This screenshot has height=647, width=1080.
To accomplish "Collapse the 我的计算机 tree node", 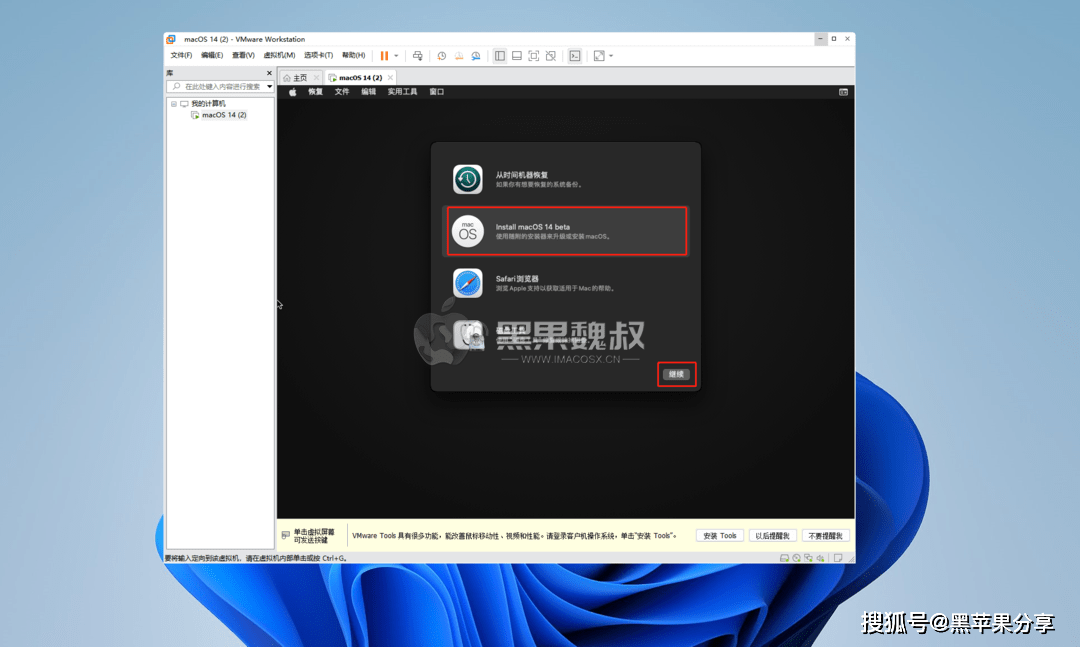I will (174, 104).
